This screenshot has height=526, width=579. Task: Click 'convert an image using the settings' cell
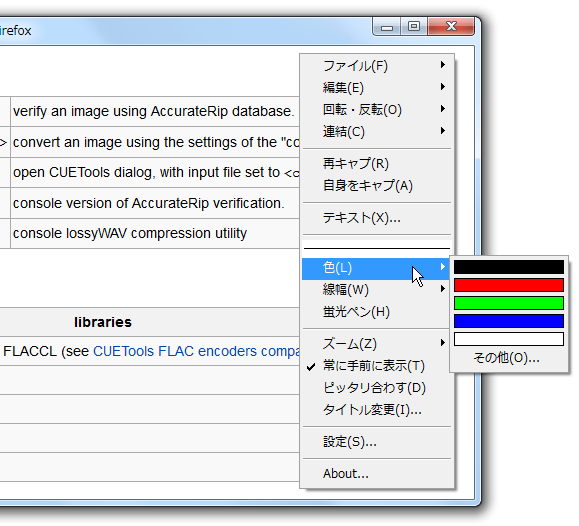(156, 142)
